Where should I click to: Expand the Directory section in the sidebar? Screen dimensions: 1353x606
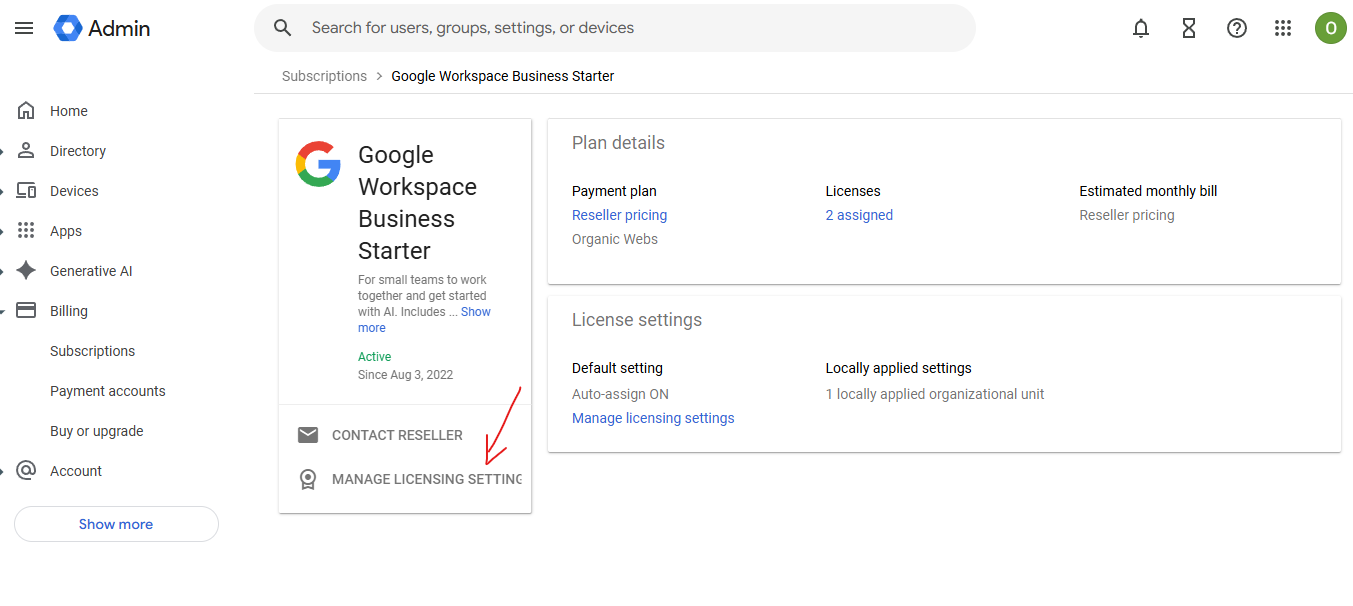(x=77, y=151)
